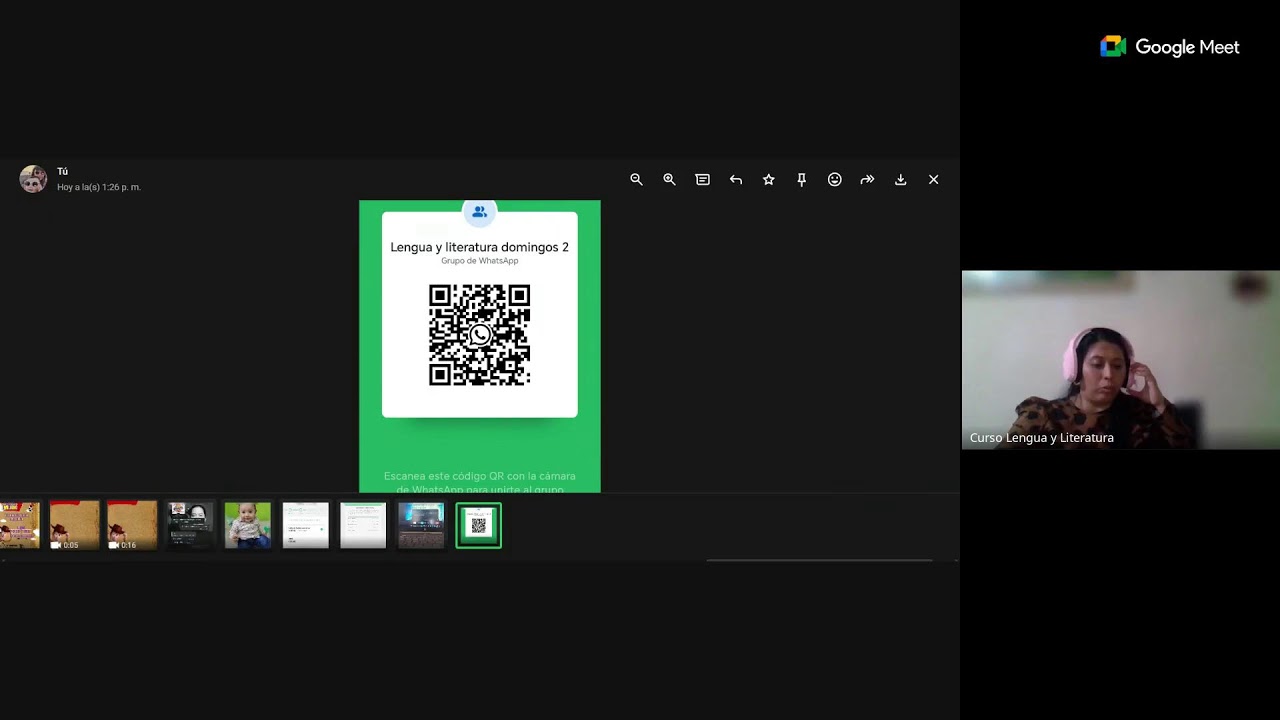Click the 'Lengua y literatura domingos 2' title
1280x720 pixels.
[x=480, y=247]
